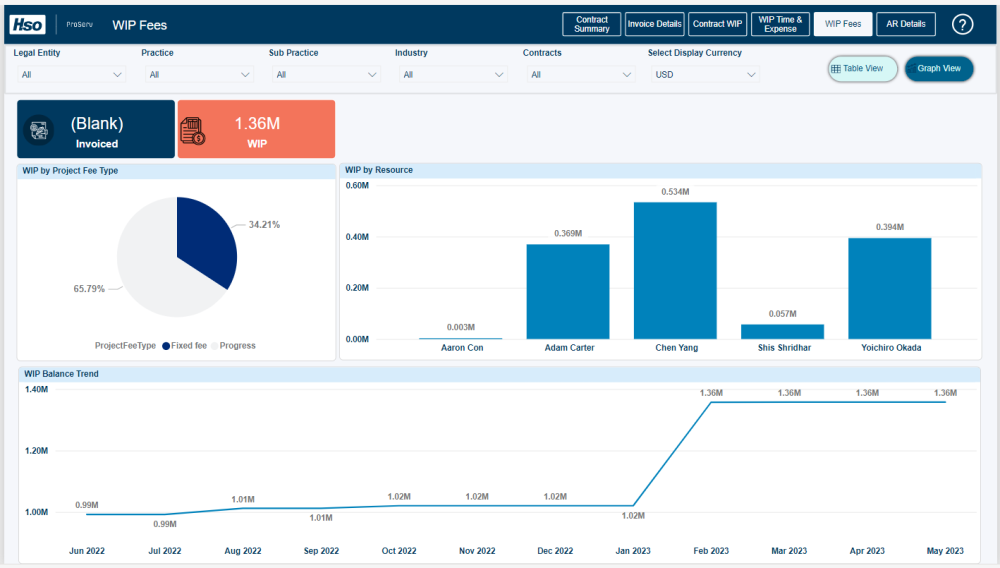The image size is (1000, 568).
Task: Select the Chen Yang bar in chart
Action: click(675, 271)
